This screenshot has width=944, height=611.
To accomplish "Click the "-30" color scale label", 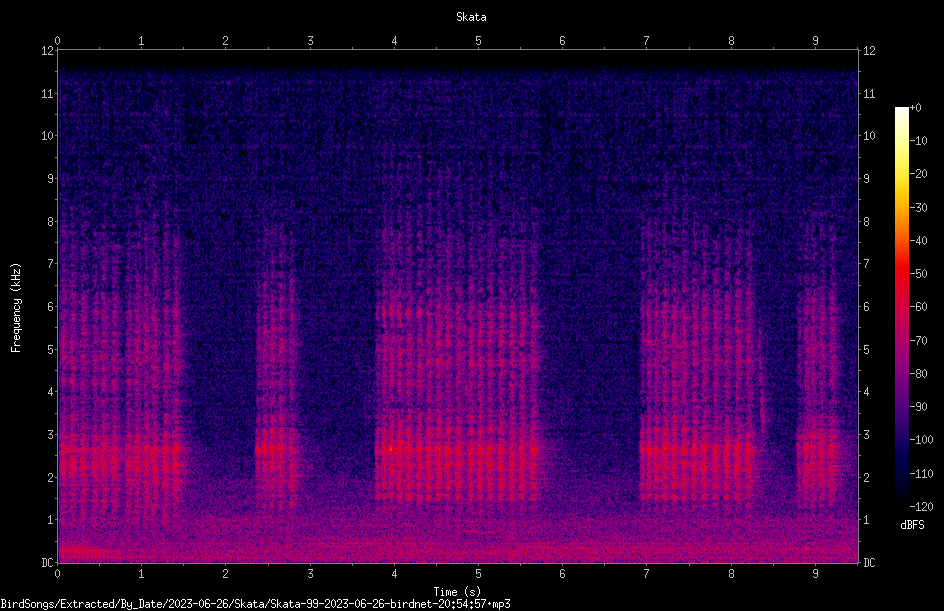I will click(x=918, y=208).
